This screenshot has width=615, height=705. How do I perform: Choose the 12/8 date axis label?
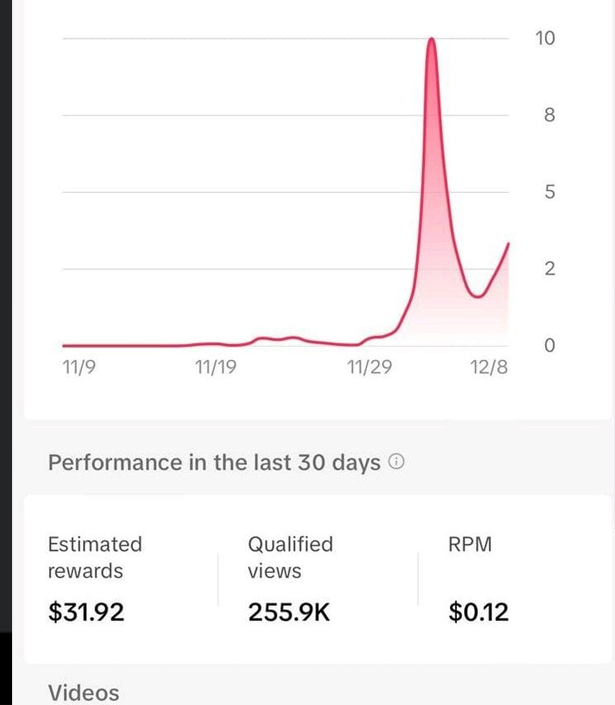[488, 368]
